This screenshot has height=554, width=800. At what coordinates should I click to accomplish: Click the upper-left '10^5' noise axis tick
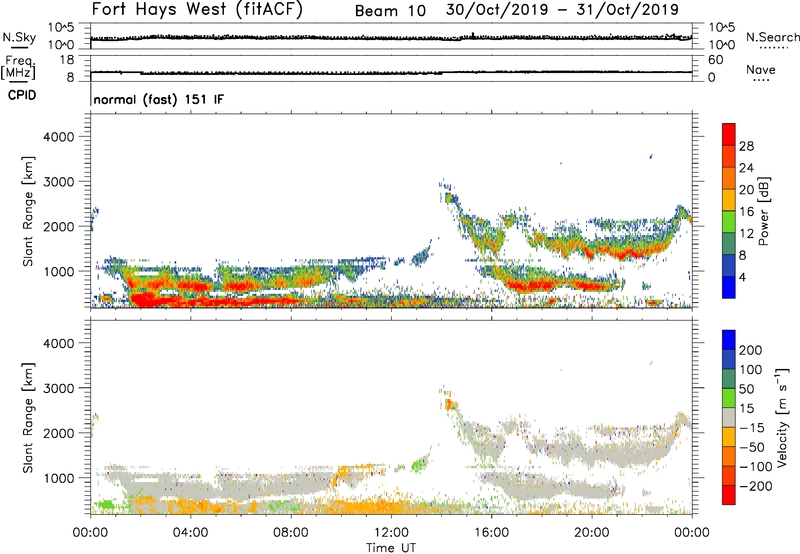(61, 28)
